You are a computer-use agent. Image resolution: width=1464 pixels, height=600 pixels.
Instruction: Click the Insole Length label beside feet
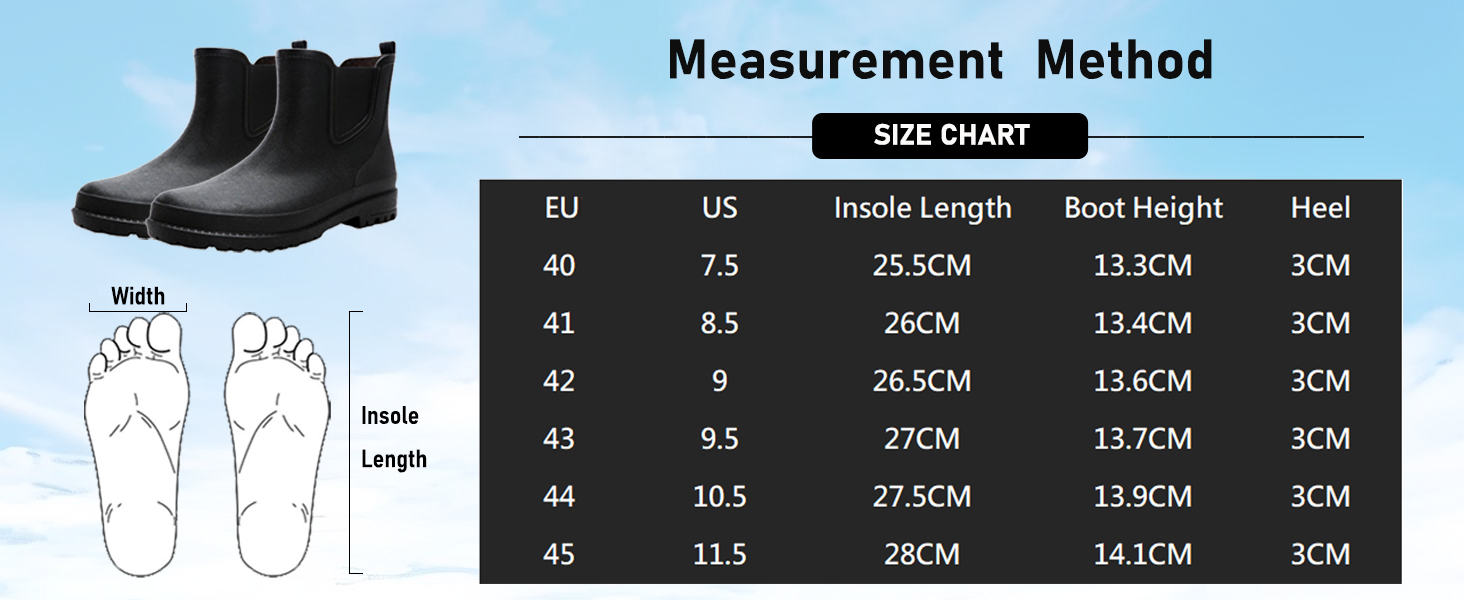tap(393, 438)
